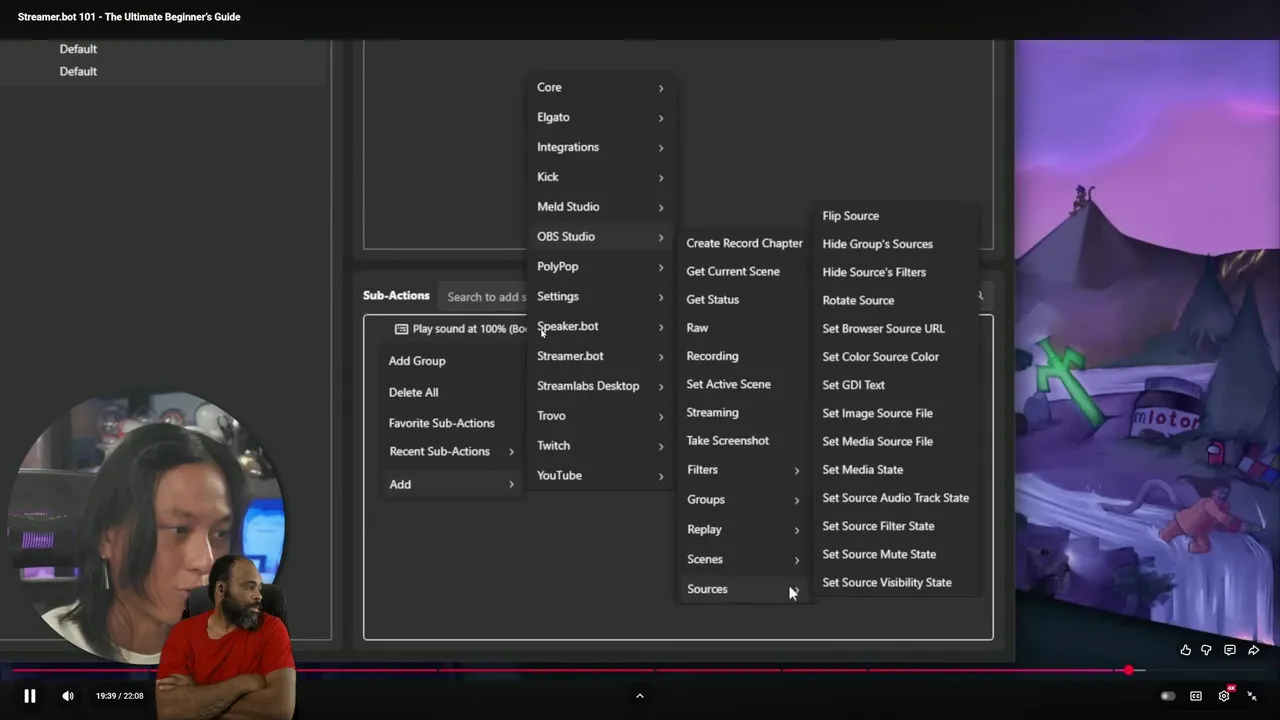Open the YouTube menu entry

pyautogui.click(x=600, y=476)
